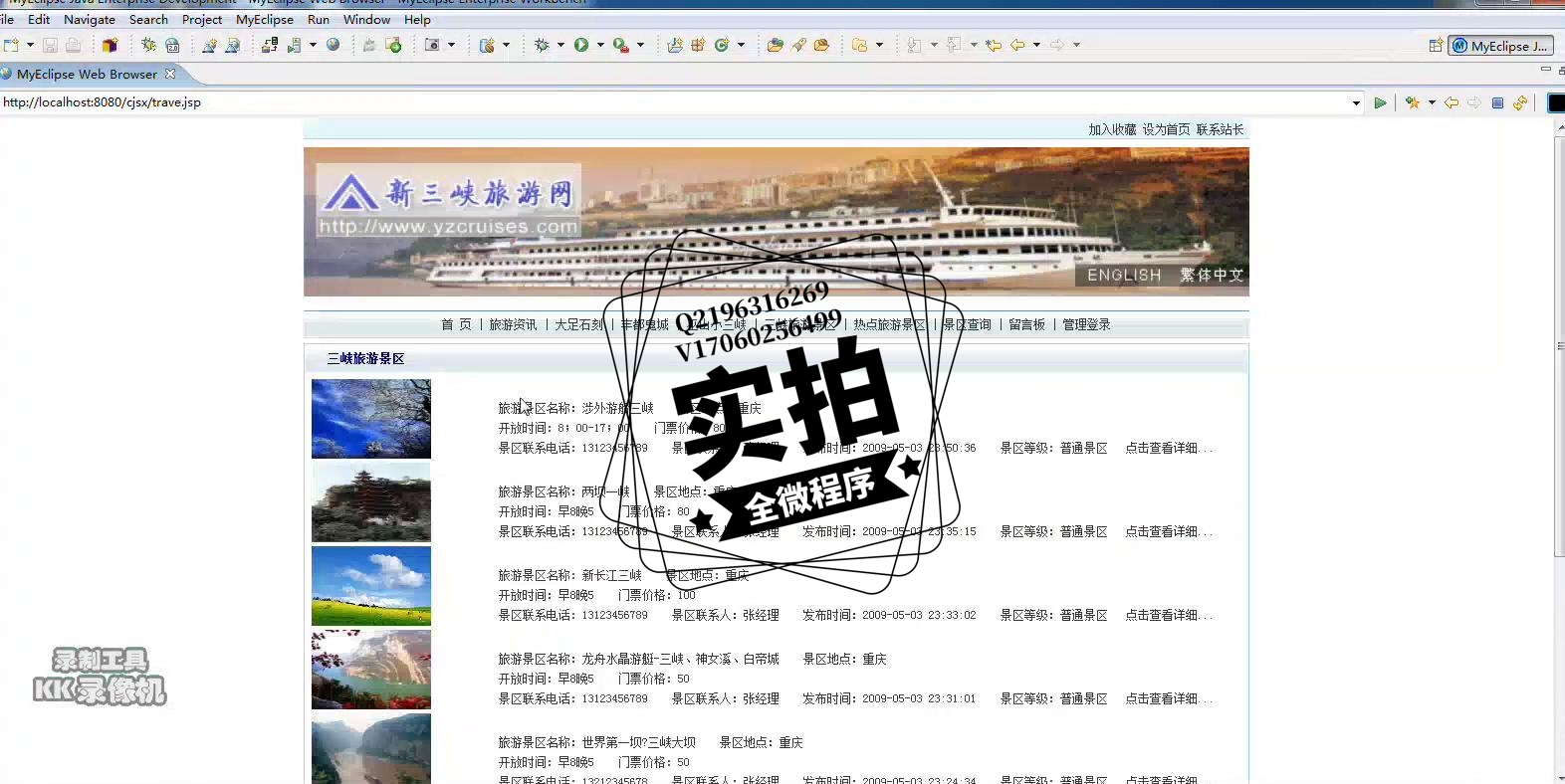Screen dimensions: 1565x784
Task: Click the vertical scrollbar of the web page
Action: click(1559, 346)
